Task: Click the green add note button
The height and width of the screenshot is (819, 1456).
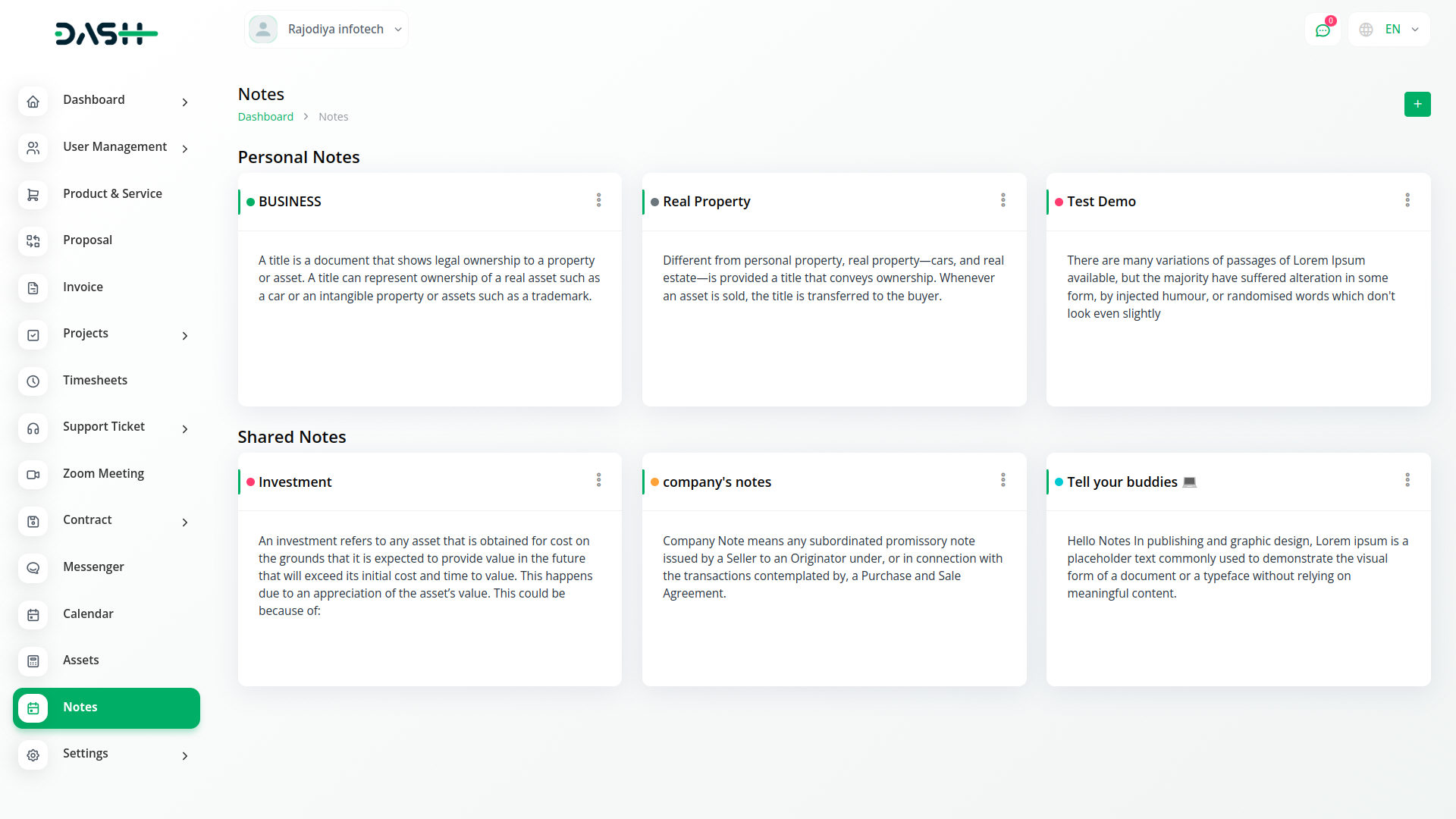Action: point(1417,104)
